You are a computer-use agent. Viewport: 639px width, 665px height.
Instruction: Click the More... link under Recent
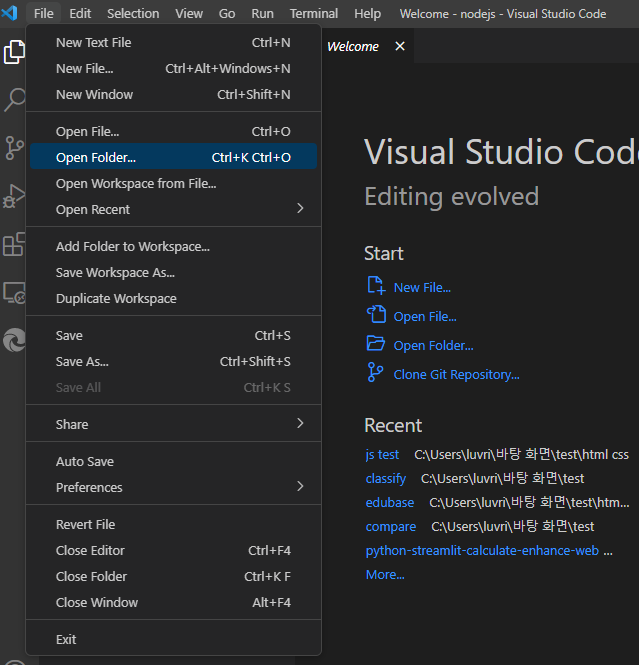click(385, 575)
